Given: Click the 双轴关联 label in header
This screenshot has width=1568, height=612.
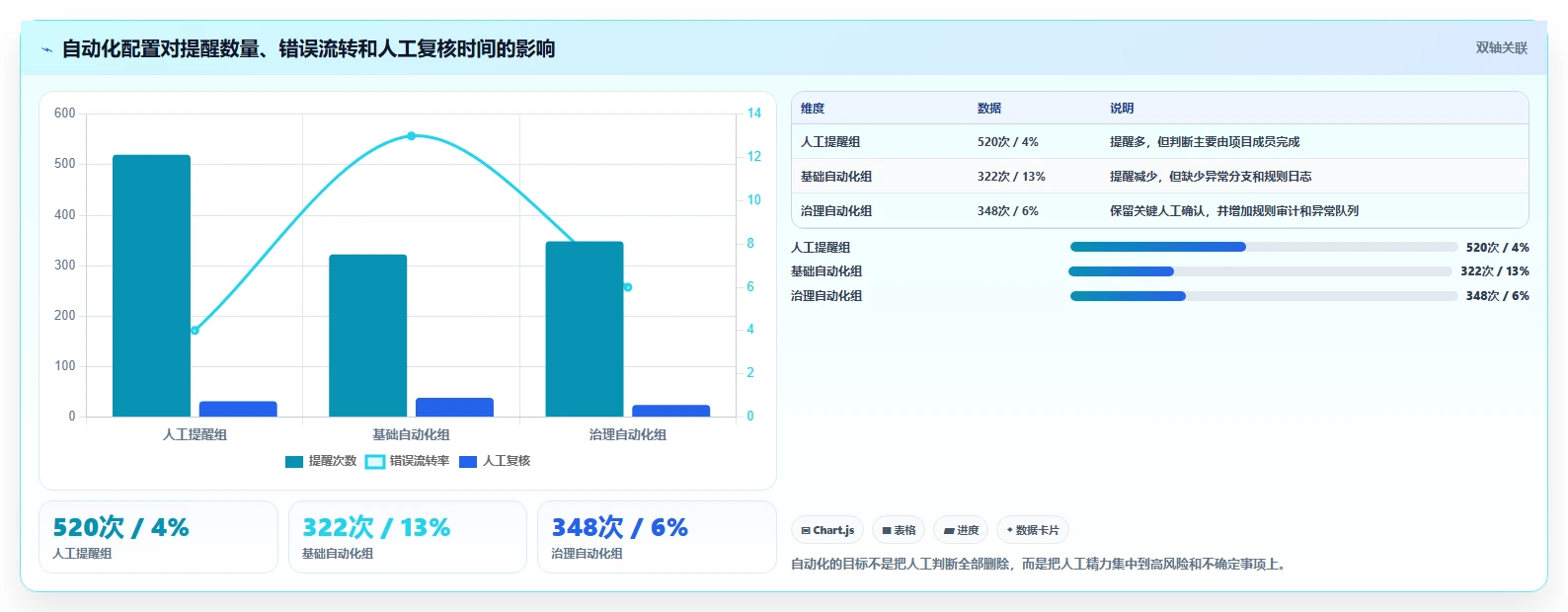Looking at the screenshot, I should click(1501, 47).
